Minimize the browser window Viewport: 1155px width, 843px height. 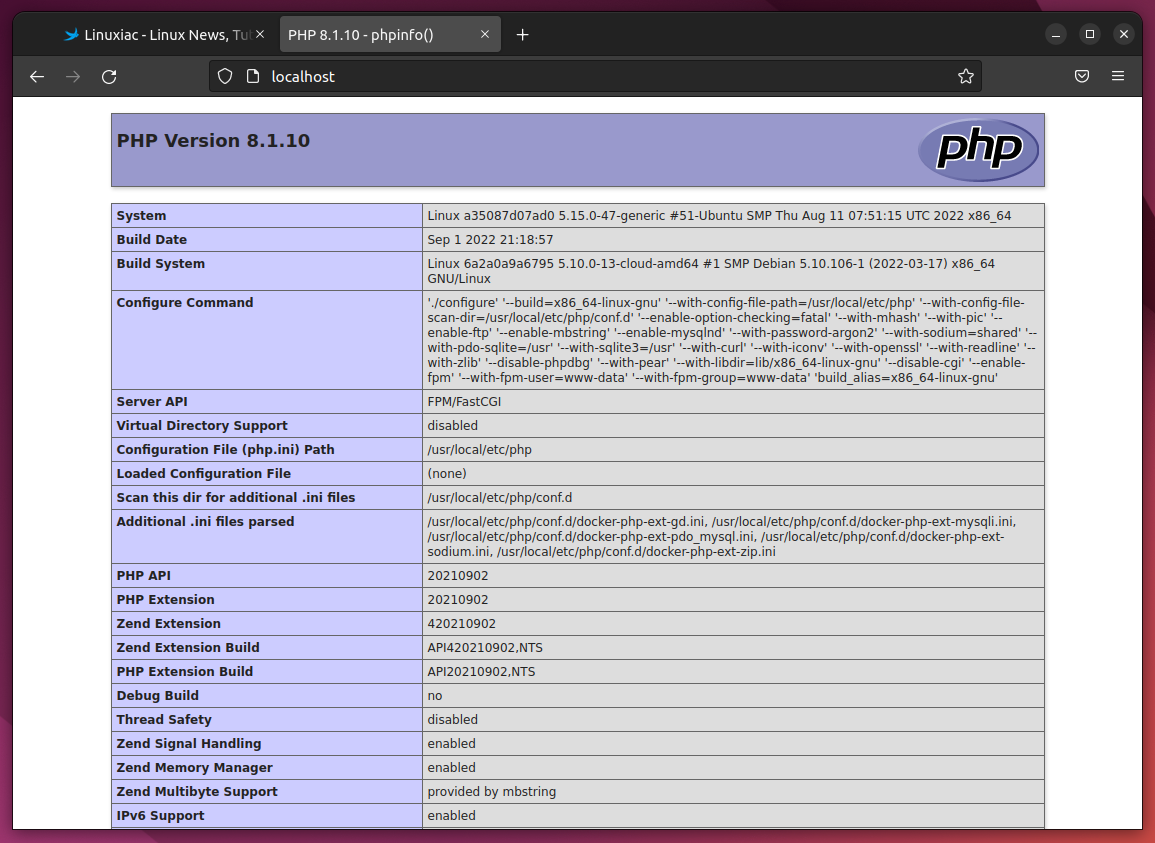pyautogui.click(x=1056, y=35)
